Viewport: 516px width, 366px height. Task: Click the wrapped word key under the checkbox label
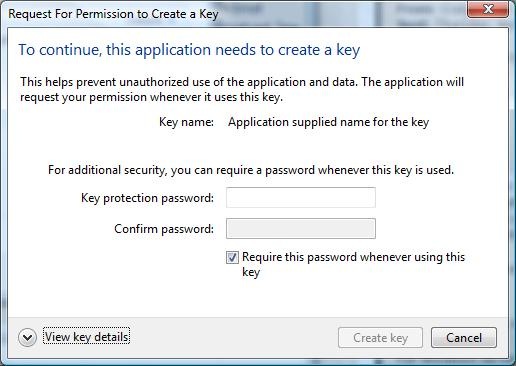click(251, 272)
